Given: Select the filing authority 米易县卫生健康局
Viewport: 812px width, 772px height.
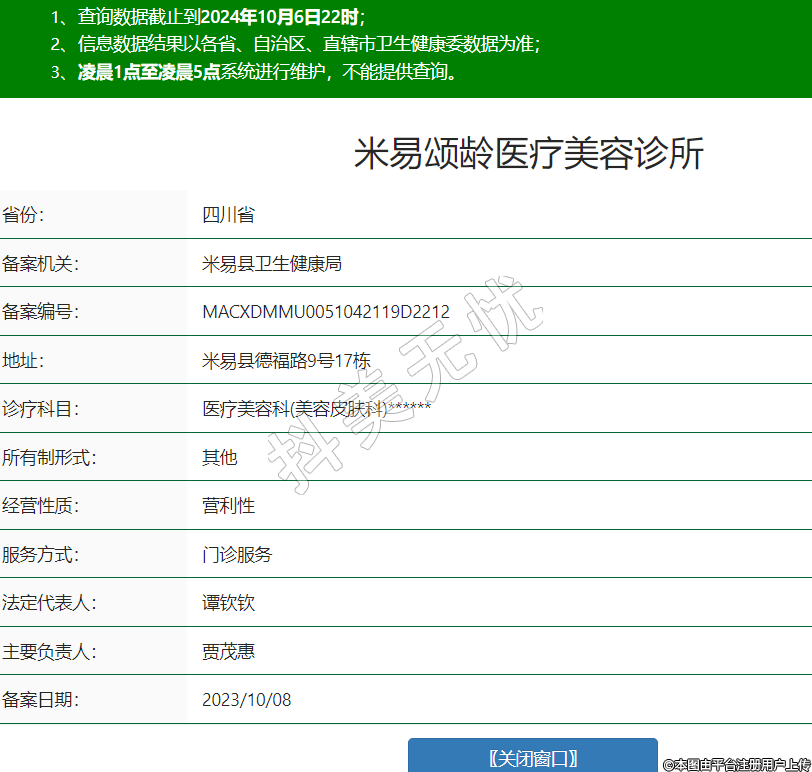Looking at the screenshot, I should (x=272, y=264).
